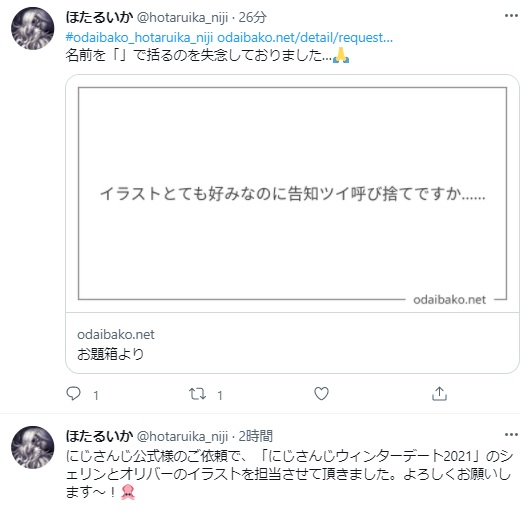Open the second tweet about にじさんじウィンターデート2021
Screen dimensions: 520x511
click(x=288, y=474)
